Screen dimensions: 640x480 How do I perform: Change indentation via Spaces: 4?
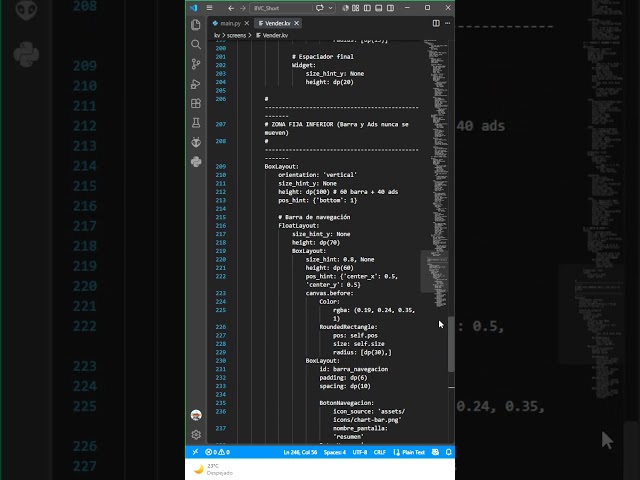[335, 452]
